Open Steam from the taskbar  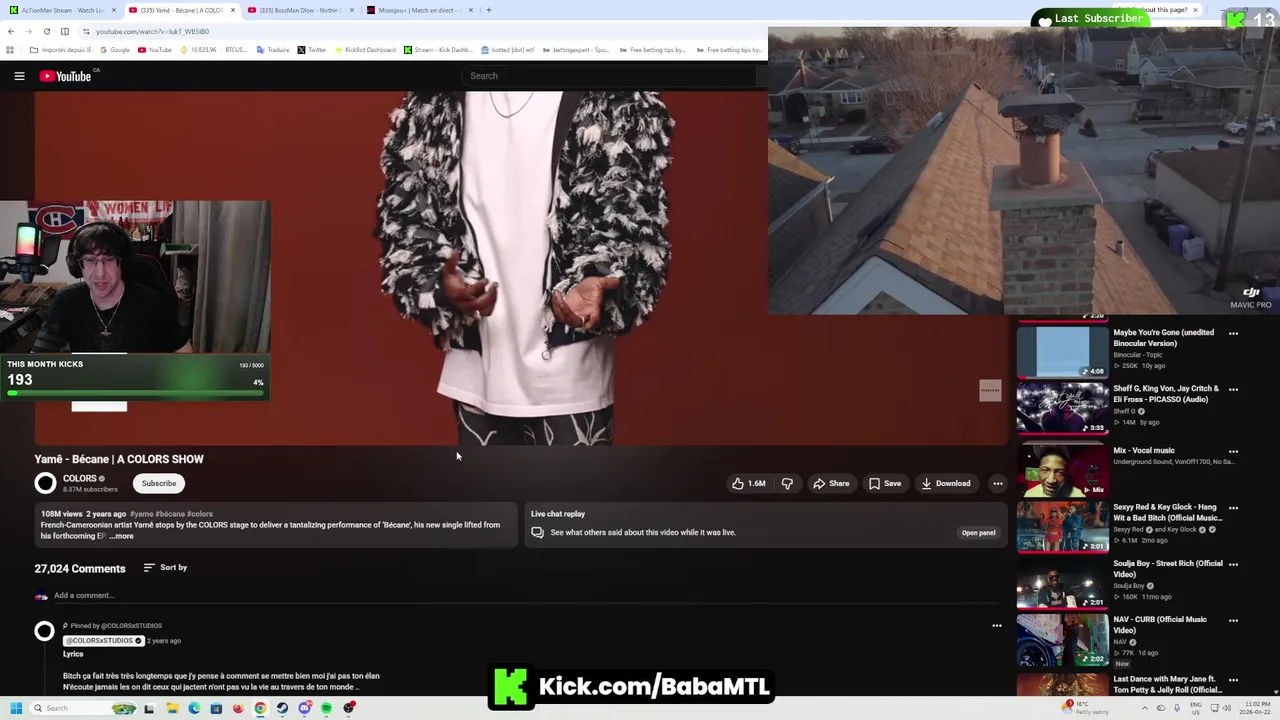(x=282, y=708)
